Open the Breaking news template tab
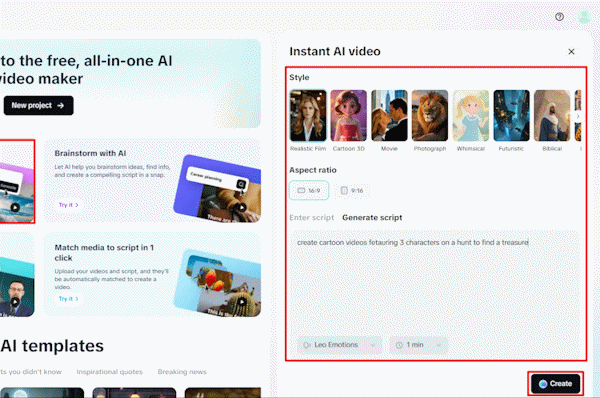The image size is (600, 398). [x=182, y=372]
